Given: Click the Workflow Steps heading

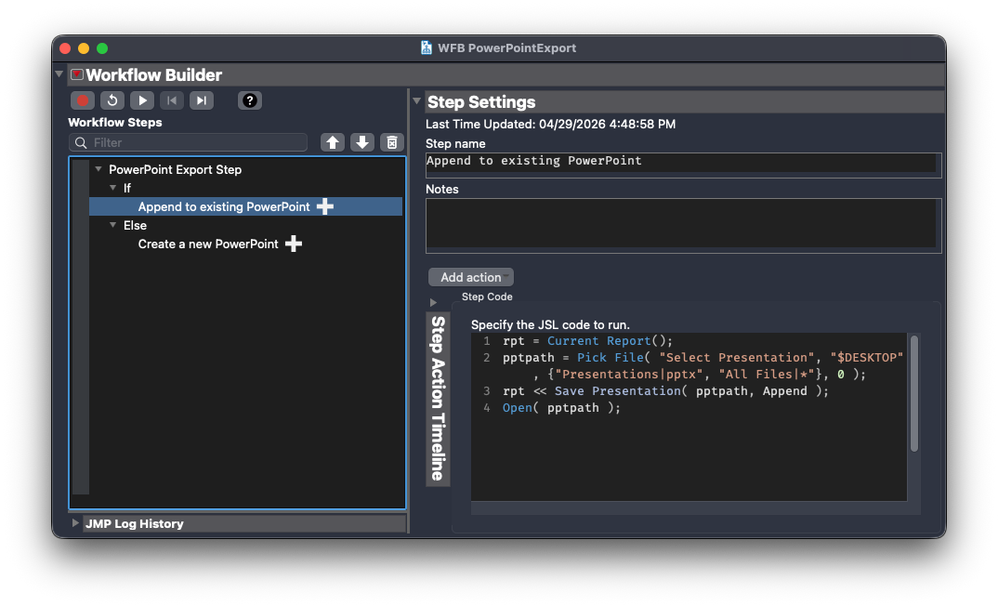Looking at the screenshot, I should coord(115,122).
